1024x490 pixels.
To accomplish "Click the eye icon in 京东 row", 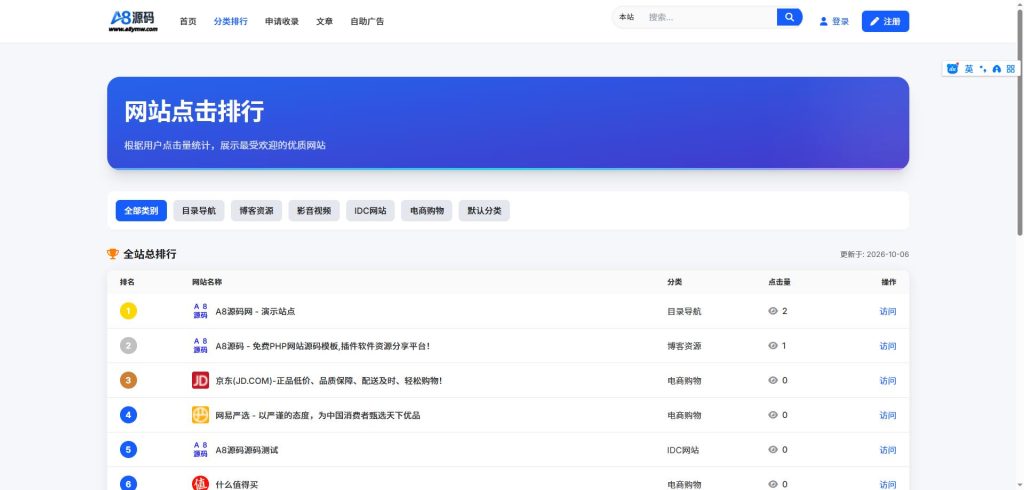I will [x=773, y=380].
